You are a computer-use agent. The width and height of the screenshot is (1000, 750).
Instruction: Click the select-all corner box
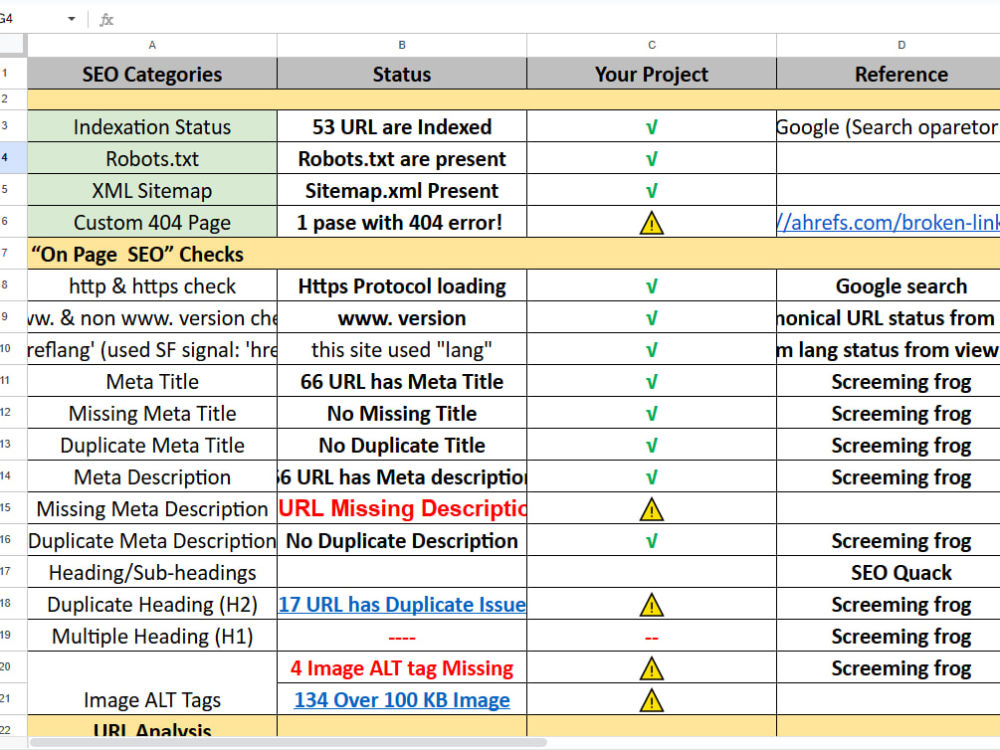(13, 45)
